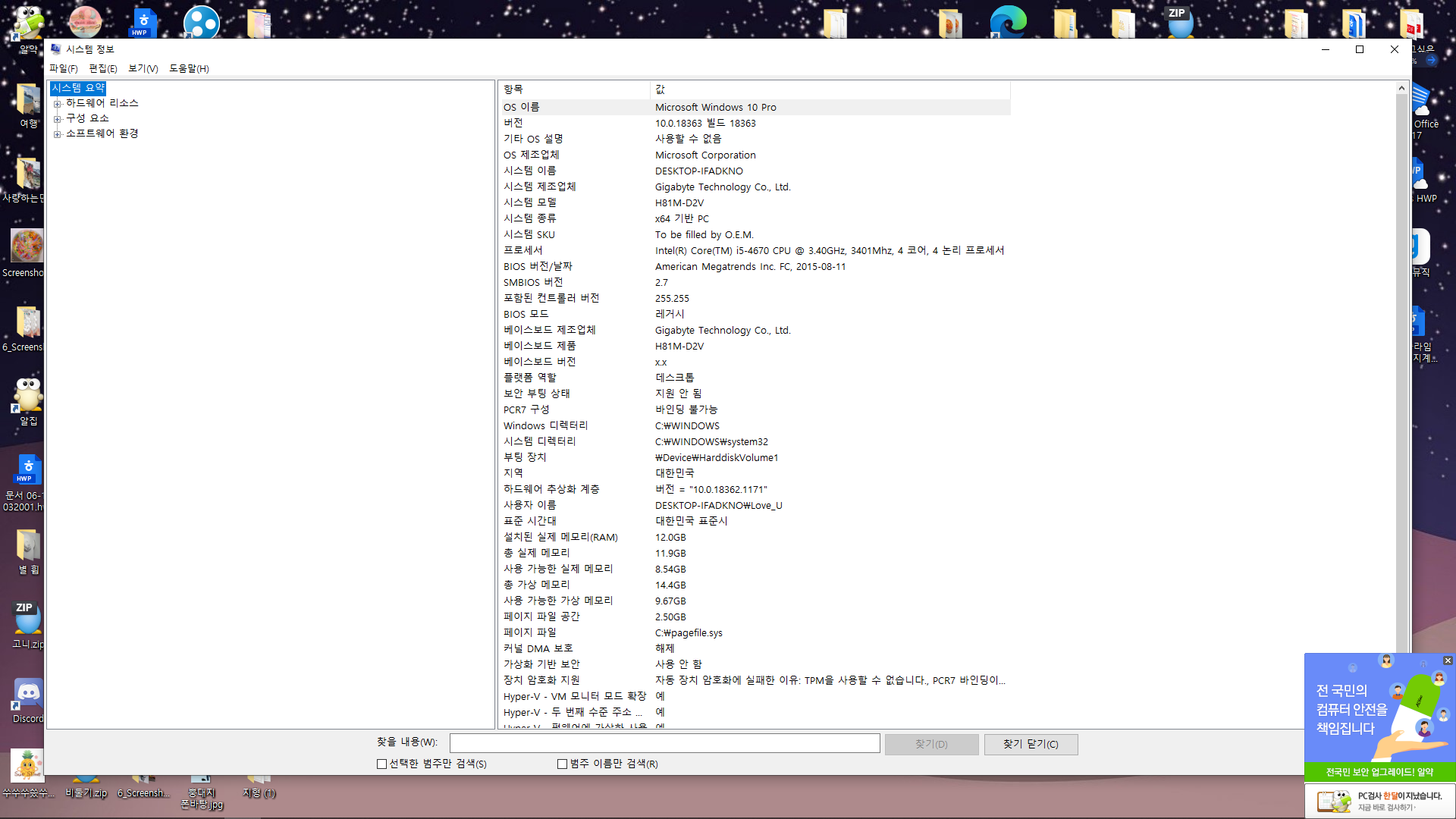Click the 찾기 닫기(C) button
The image size is (1456, 819).
point(1030,745)
